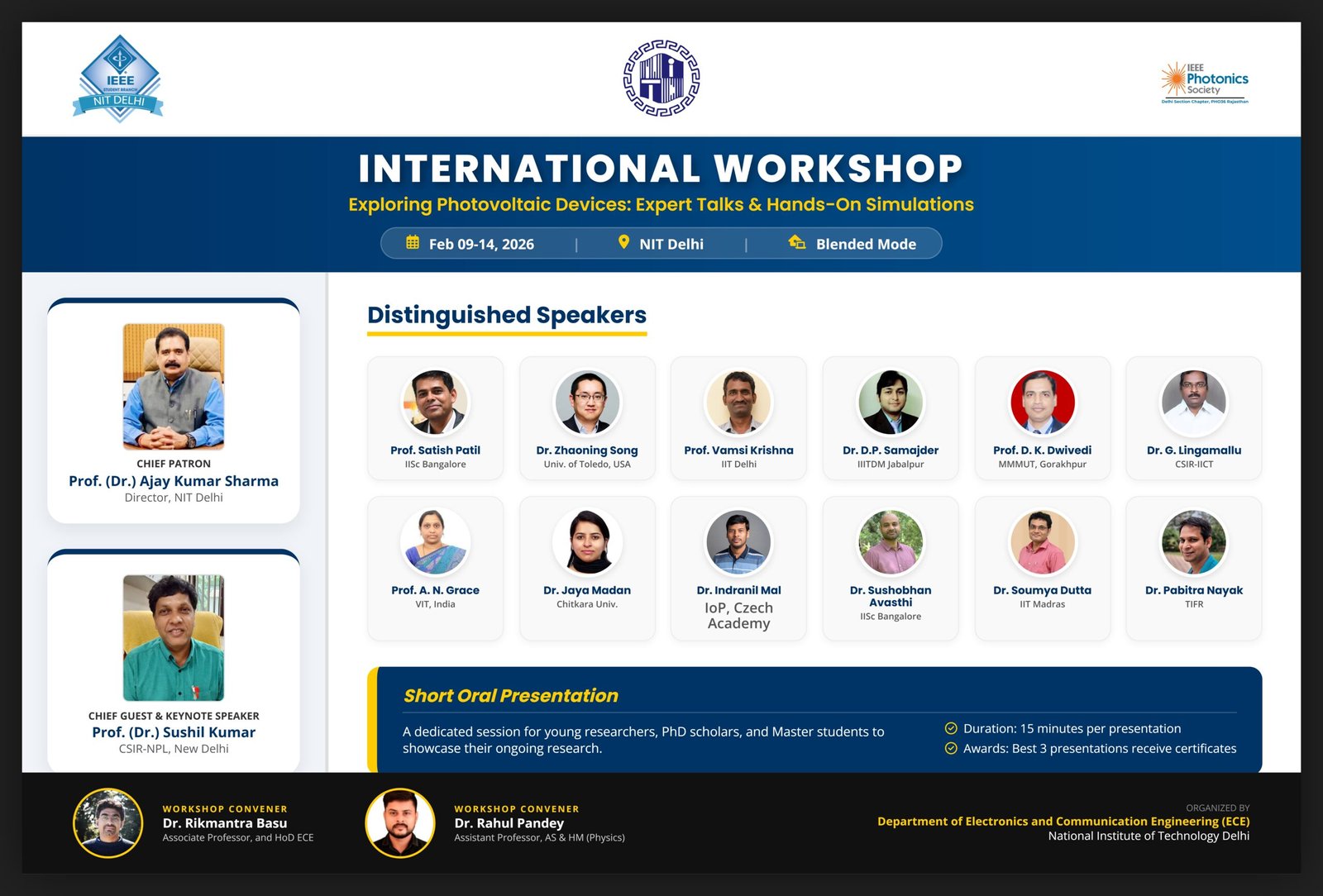The image size is (1323, 896).
Task: Click the Department of Electronics and Communication Engineering text
Action: point(1063,821)
